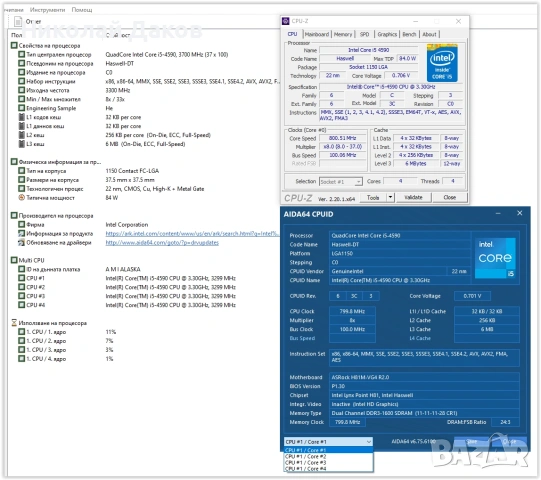
Task: Open the Tools dropdown arrow in CPU-Z
Action: (x=390, y=197)
